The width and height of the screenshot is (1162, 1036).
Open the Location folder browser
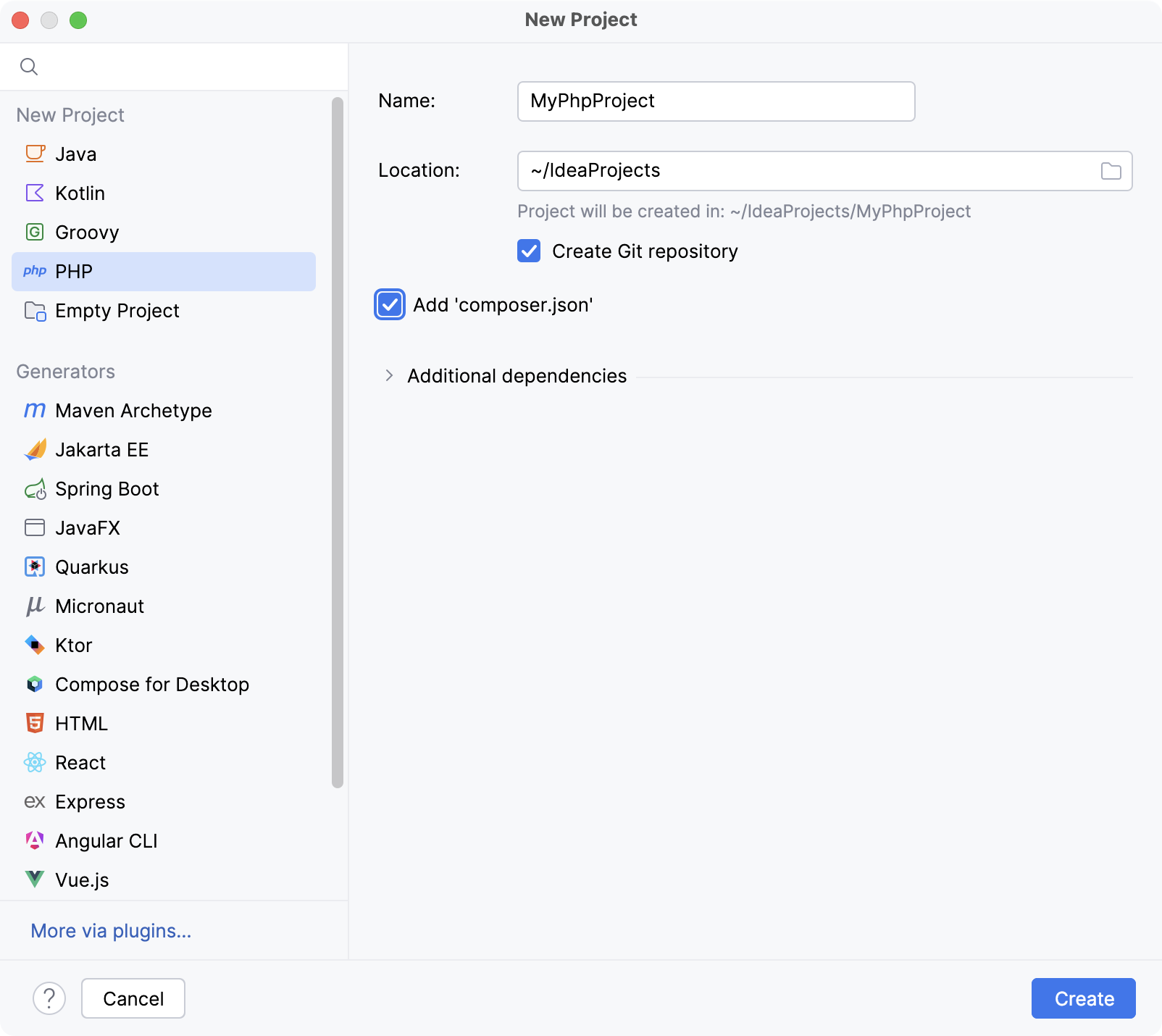pyautogui.click(x=1111, y=171)
